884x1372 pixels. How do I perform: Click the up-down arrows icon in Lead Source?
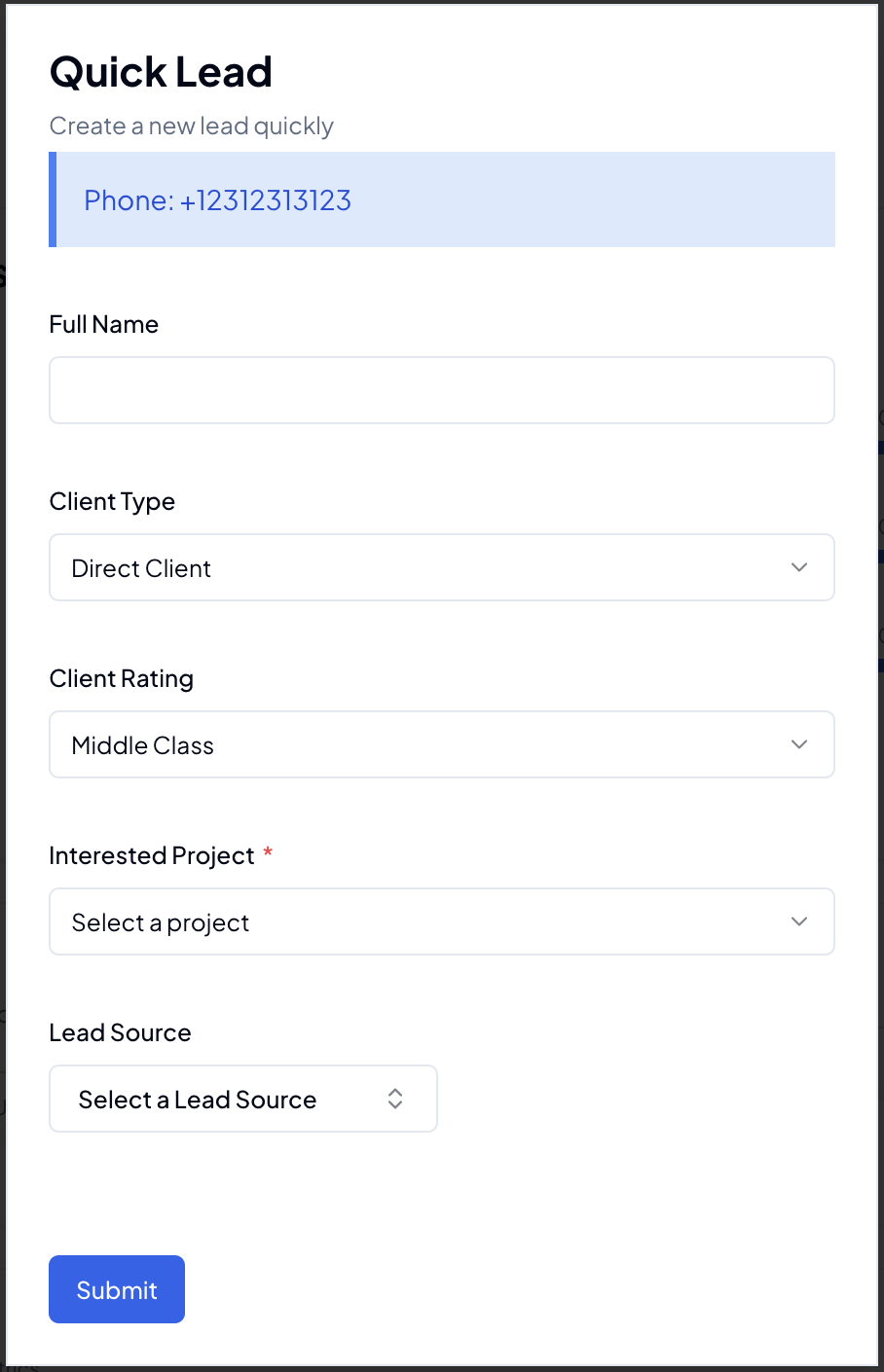tap(395, 1099)
